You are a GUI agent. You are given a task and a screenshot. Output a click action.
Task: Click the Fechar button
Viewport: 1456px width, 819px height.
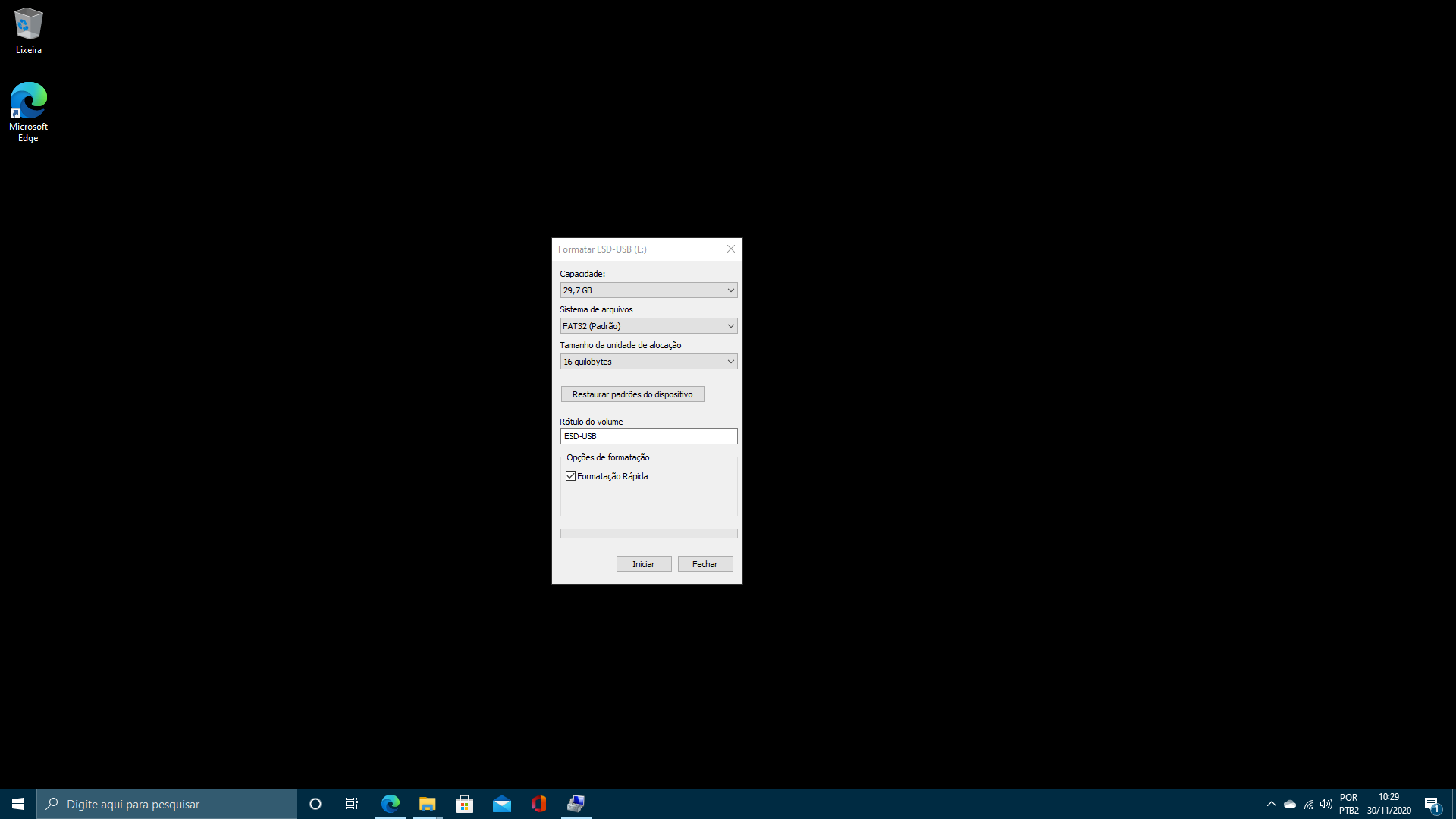click(705, 564)
